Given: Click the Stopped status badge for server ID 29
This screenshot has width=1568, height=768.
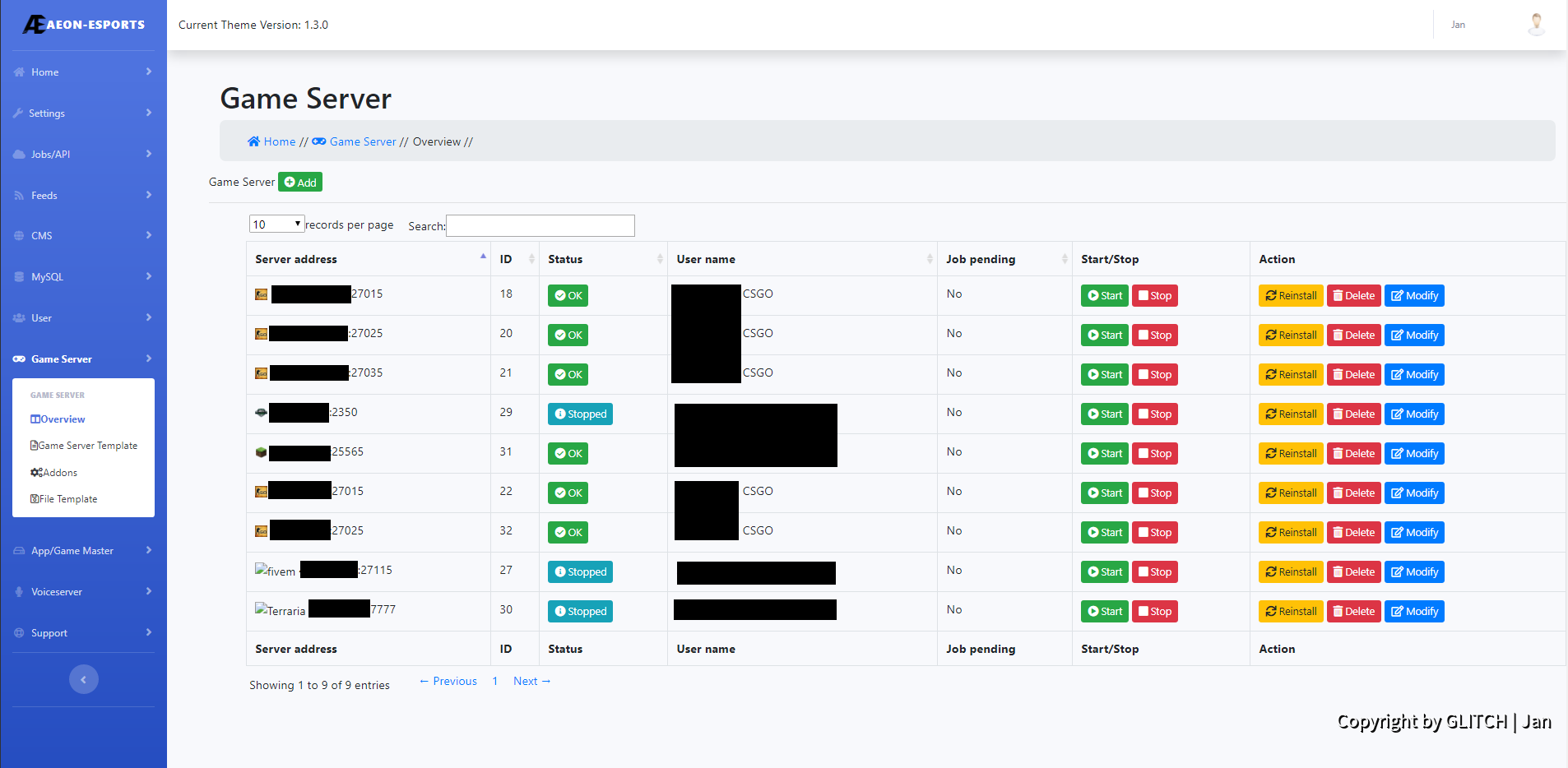Looking at the screenshot, I should tap(580, 414).
